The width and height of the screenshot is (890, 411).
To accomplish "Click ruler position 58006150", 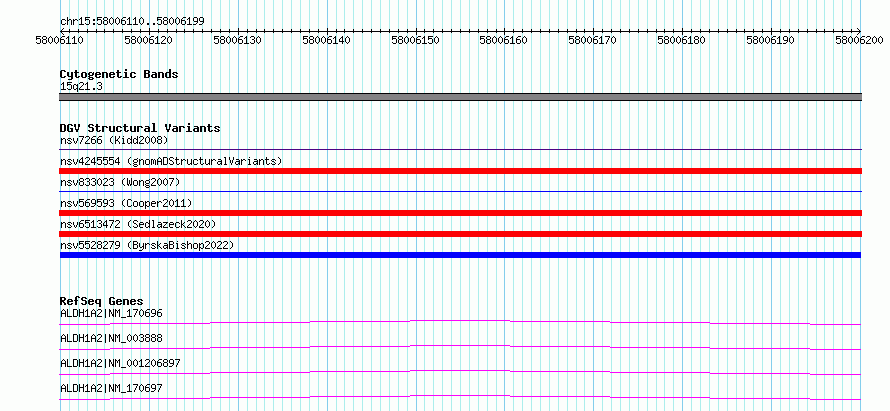I will (x=415, y=40).
